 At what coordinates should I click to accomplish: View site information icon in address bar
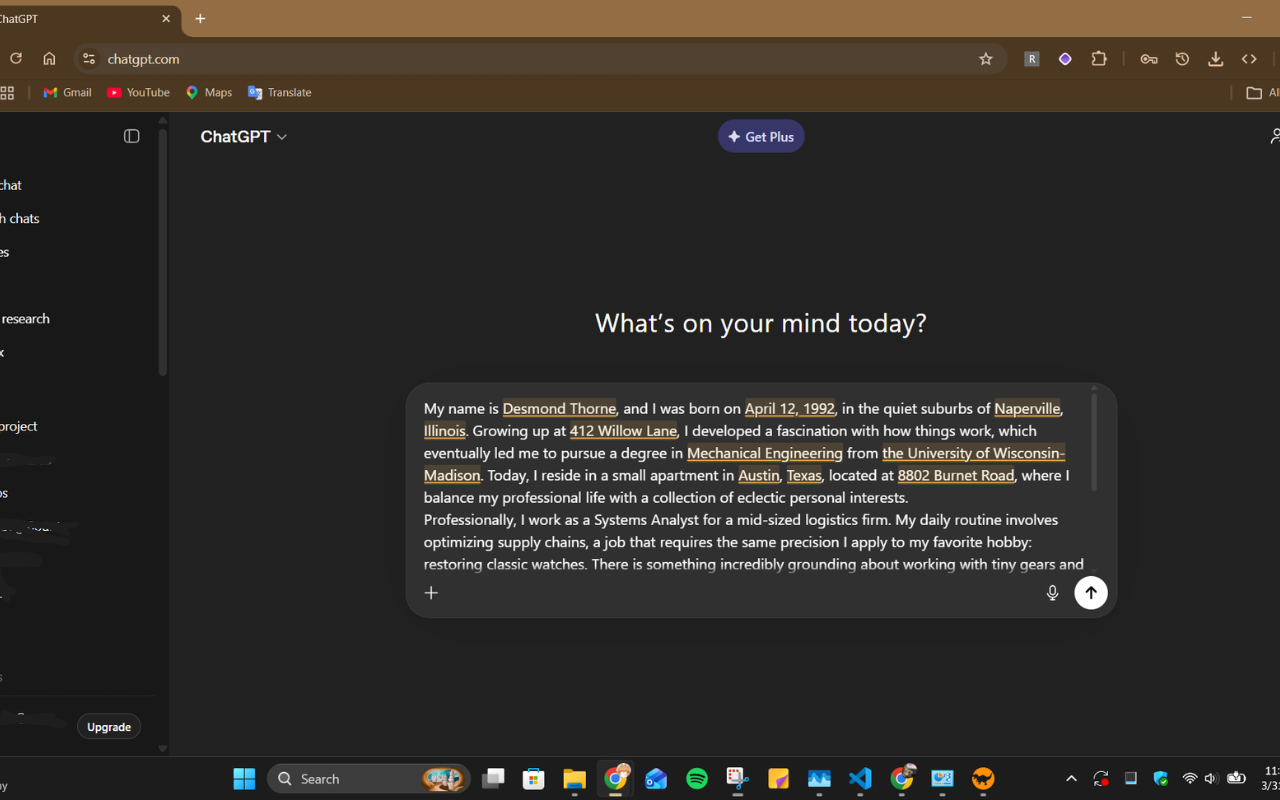coord(89,59)
